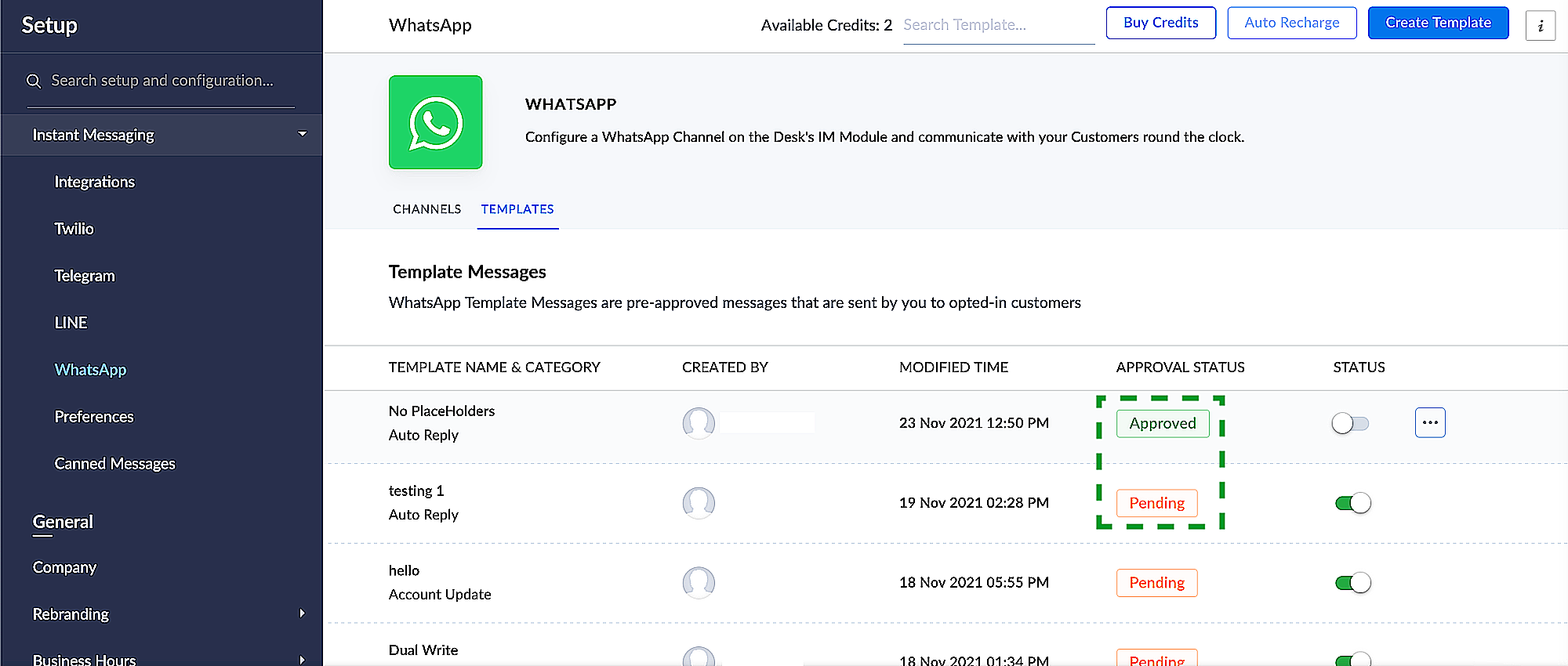Viewport: 1568px width, 666px height.
Task: Click the APPROVAL STATUS column header
Action: pos(1180,367)
